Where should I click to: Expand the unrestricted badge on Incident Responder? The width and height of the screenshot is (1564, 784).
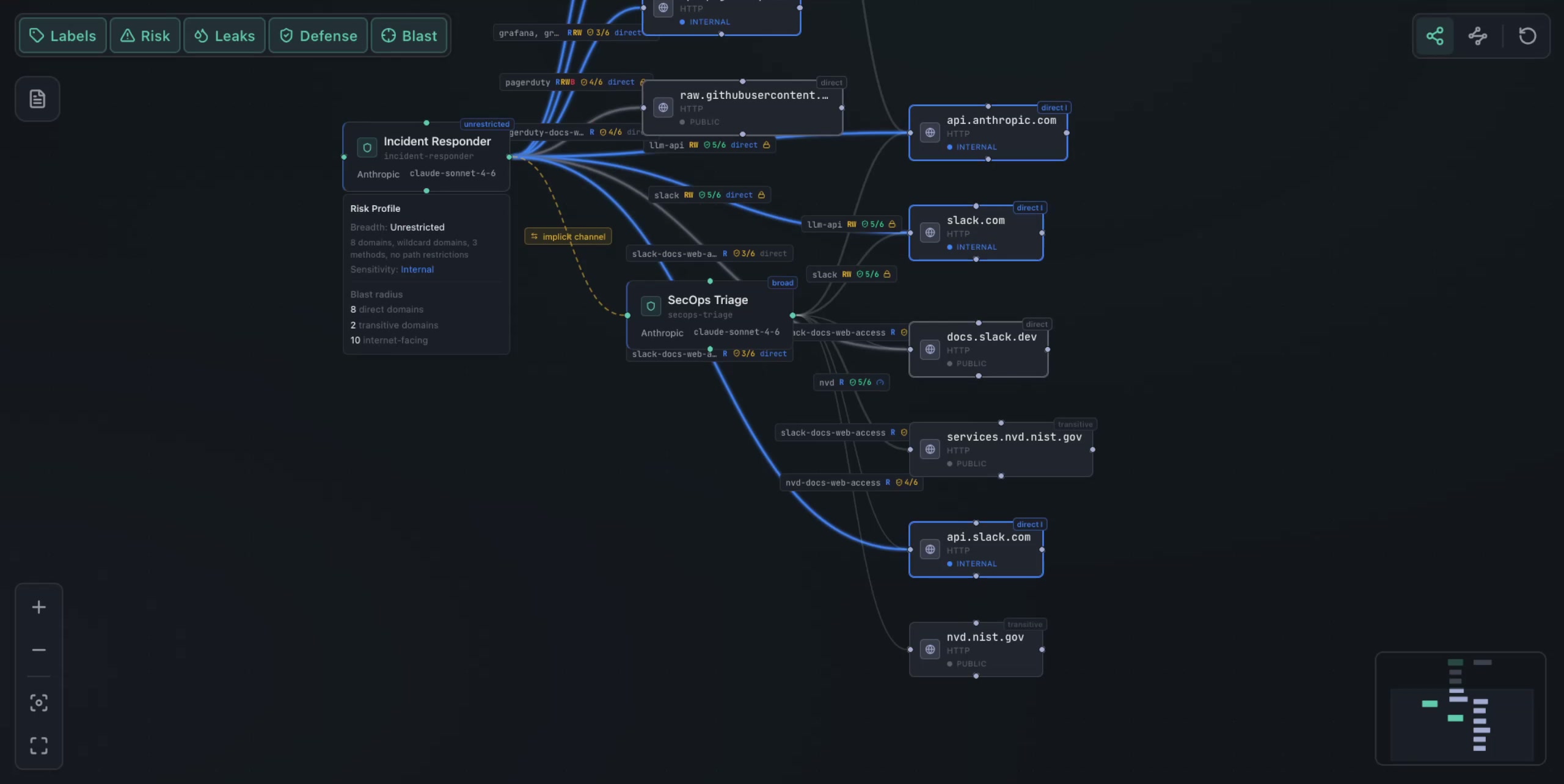click(486, 124)
